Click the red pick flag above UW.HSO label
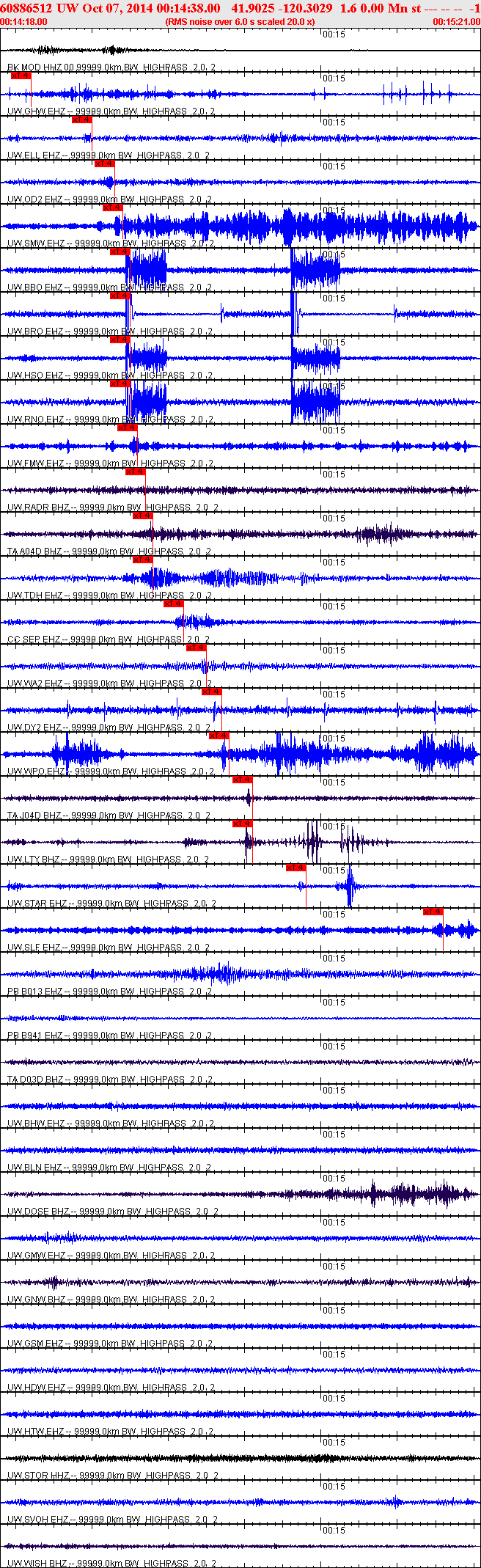 click(x=120, y=339)
